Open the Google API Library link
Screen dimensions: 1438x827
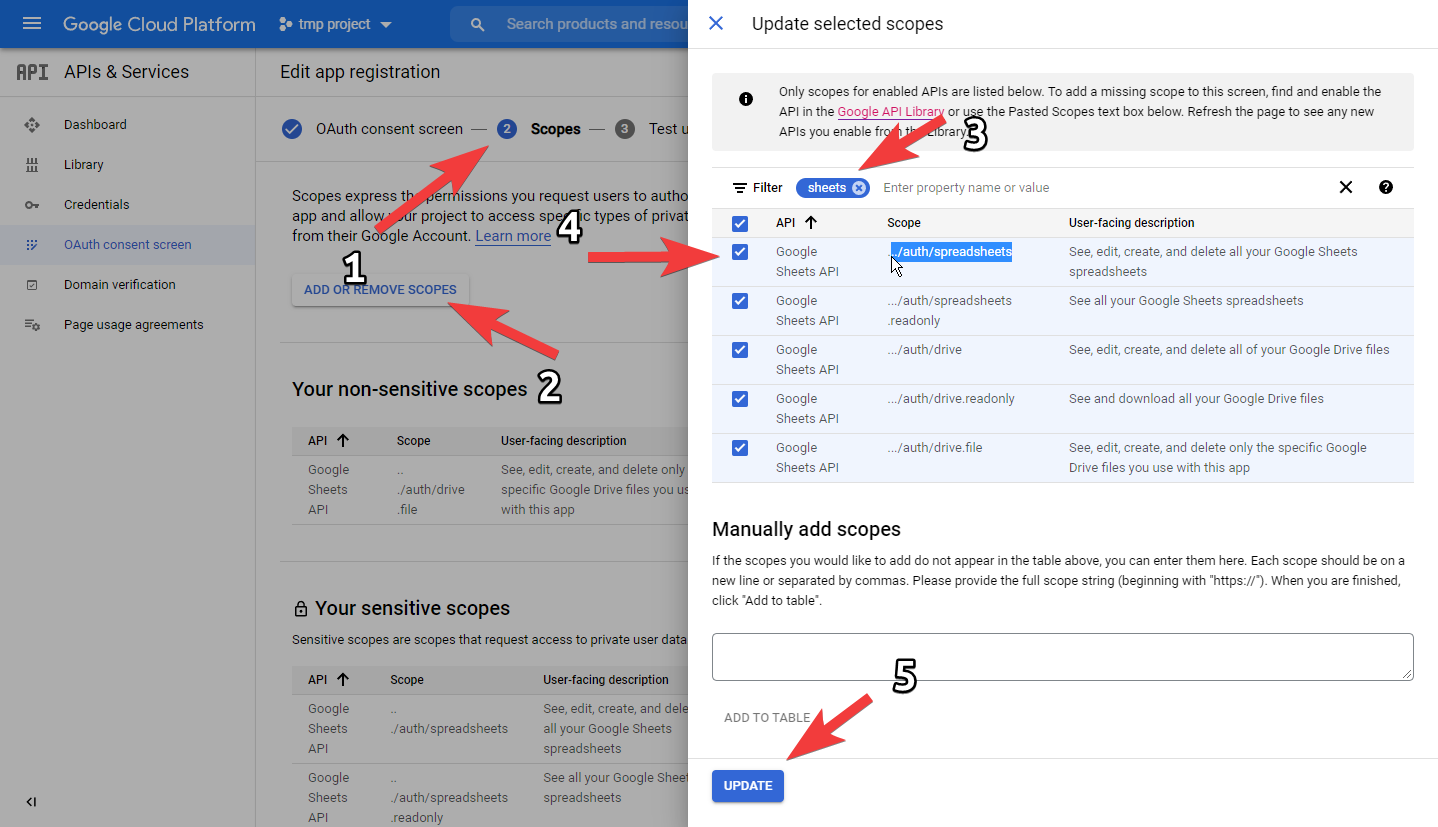click(890, 112)
